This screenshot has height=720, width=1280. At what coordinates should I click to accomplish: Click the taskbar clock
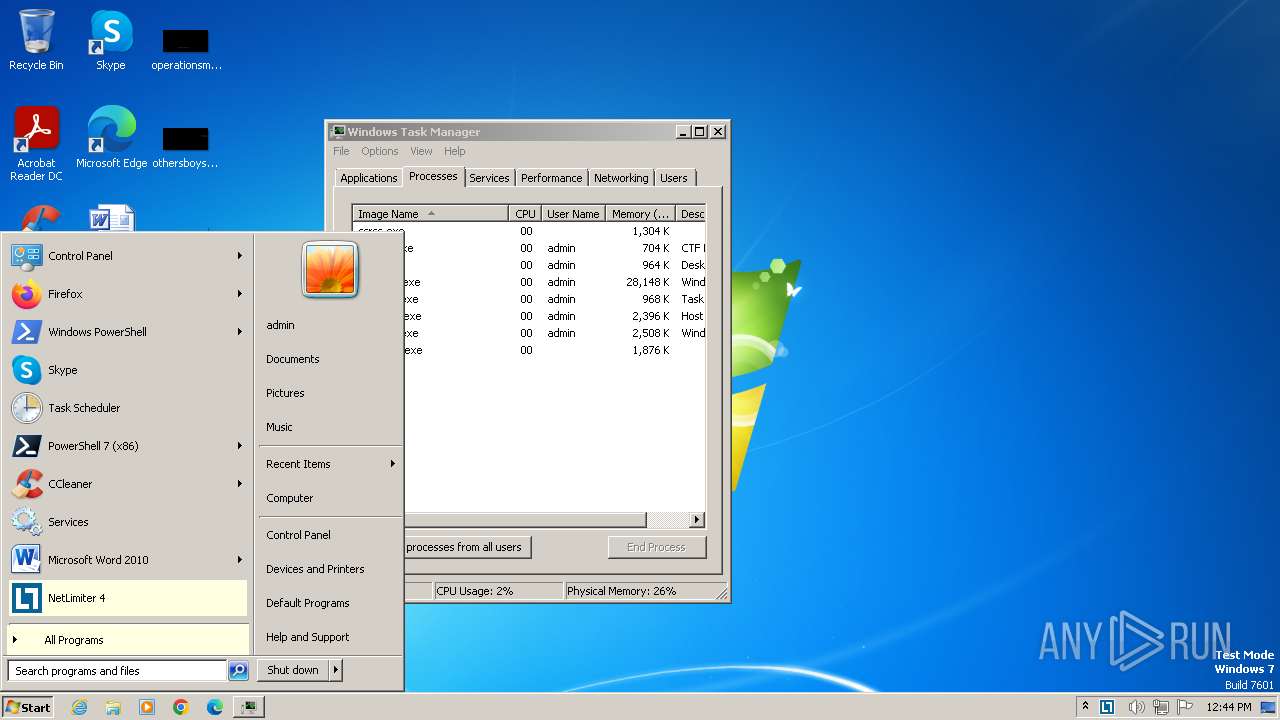[1228, 707]
